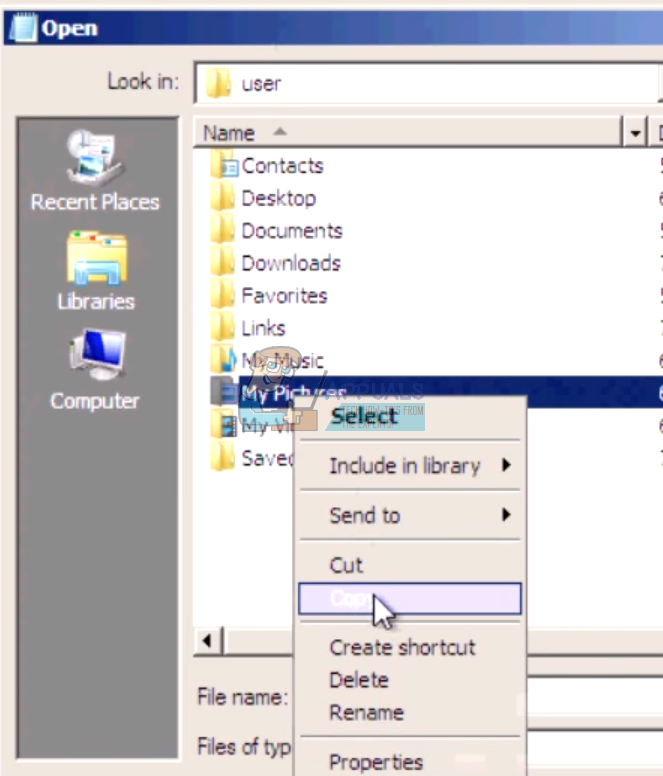Viewport: 663px width, 776px height.
Task: Choose Cut in the context menu
Action: [x=410, y=565]
